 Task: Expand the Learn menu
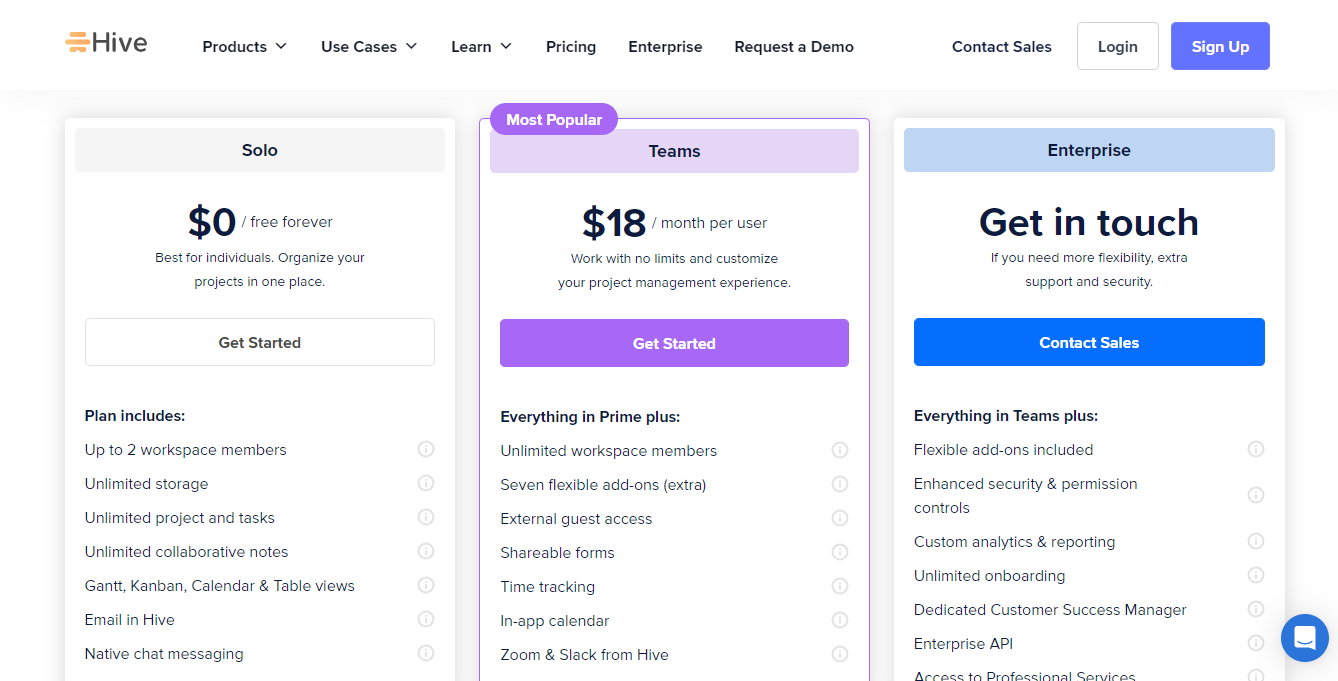(x=481, y=47)
